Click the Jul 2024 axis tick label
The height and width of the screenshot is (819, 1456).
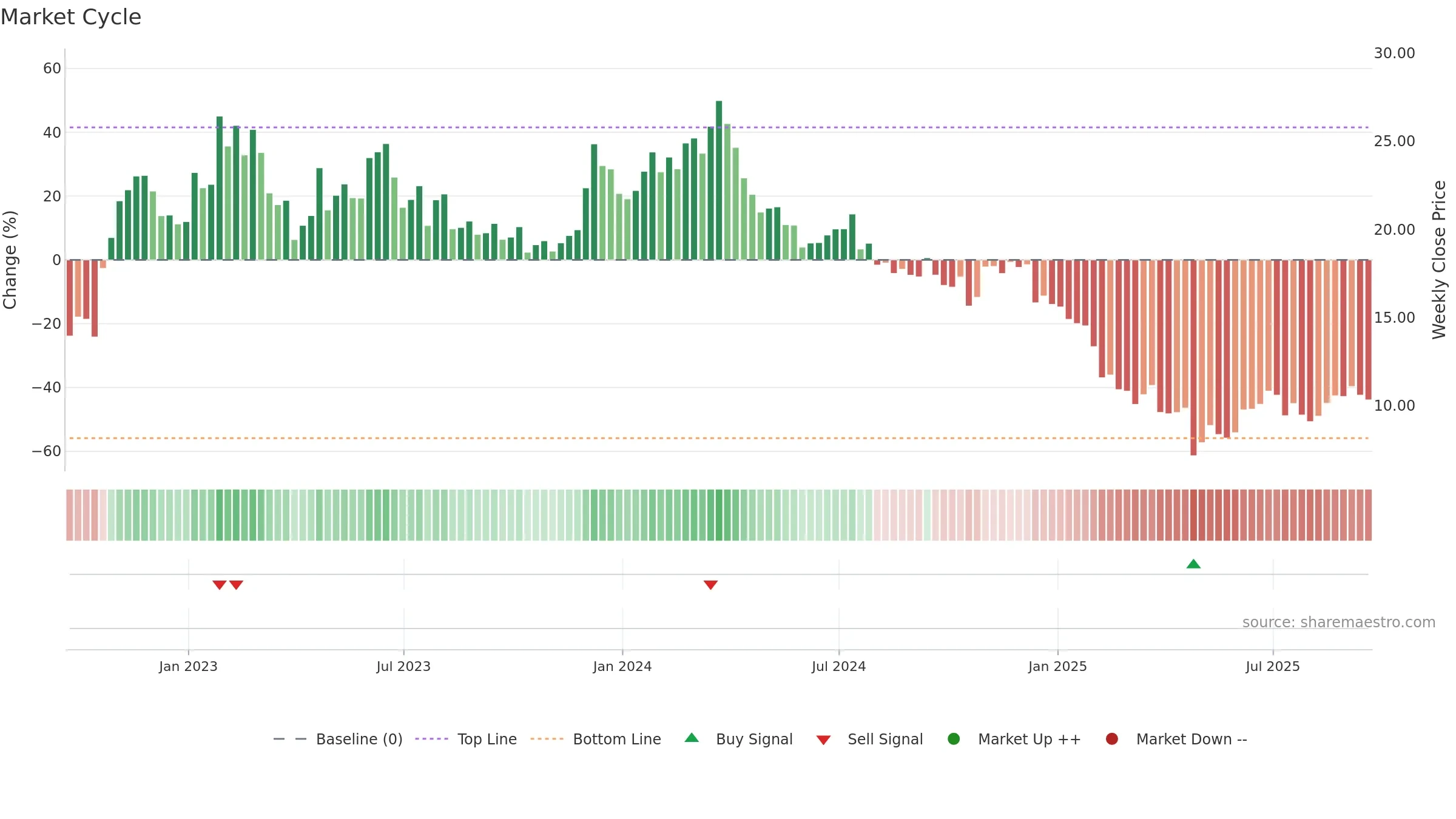(x=839, y=666)
